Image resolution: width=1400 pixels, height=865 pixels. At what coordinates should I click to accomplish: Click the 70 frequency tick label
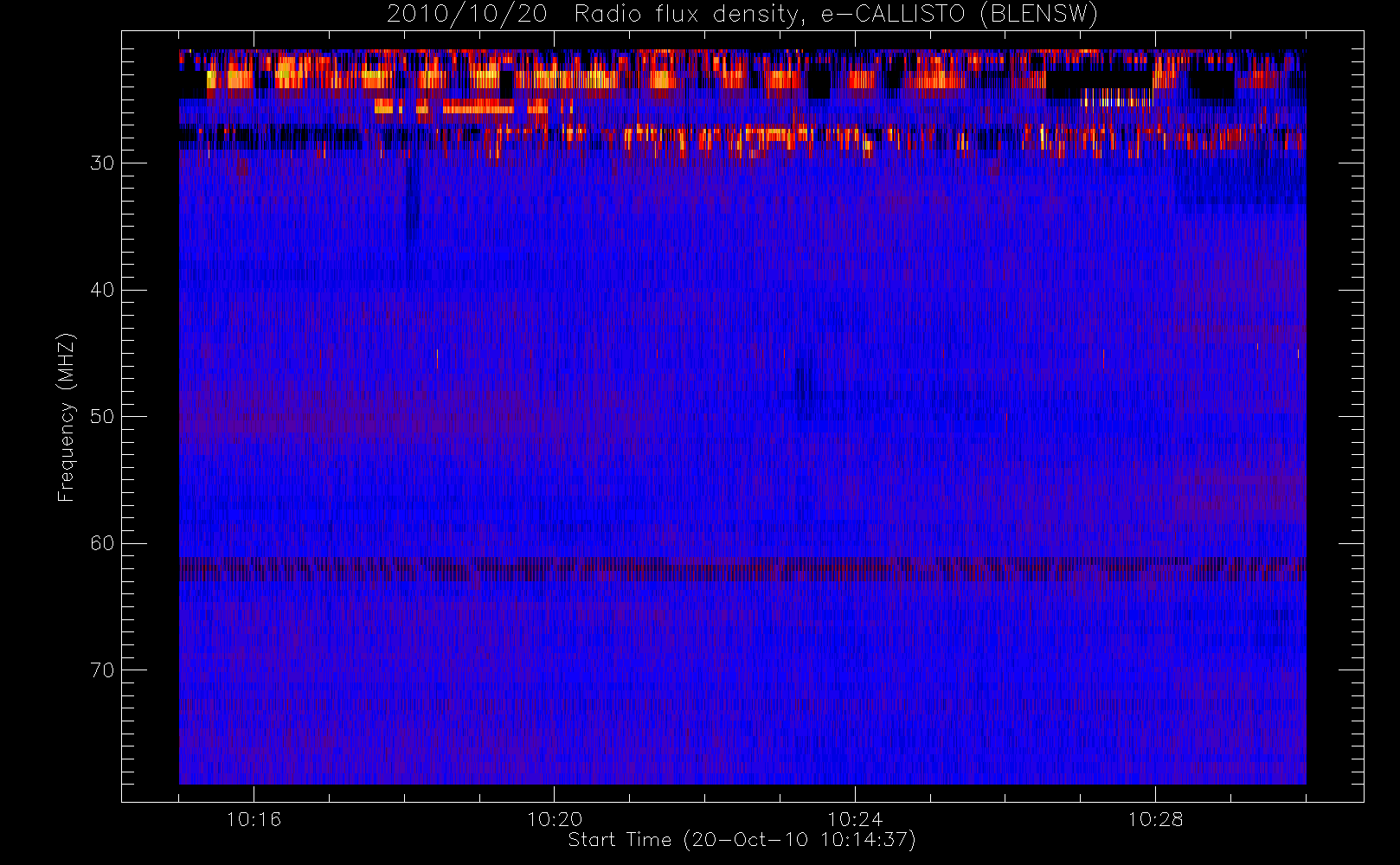[102, 670]
